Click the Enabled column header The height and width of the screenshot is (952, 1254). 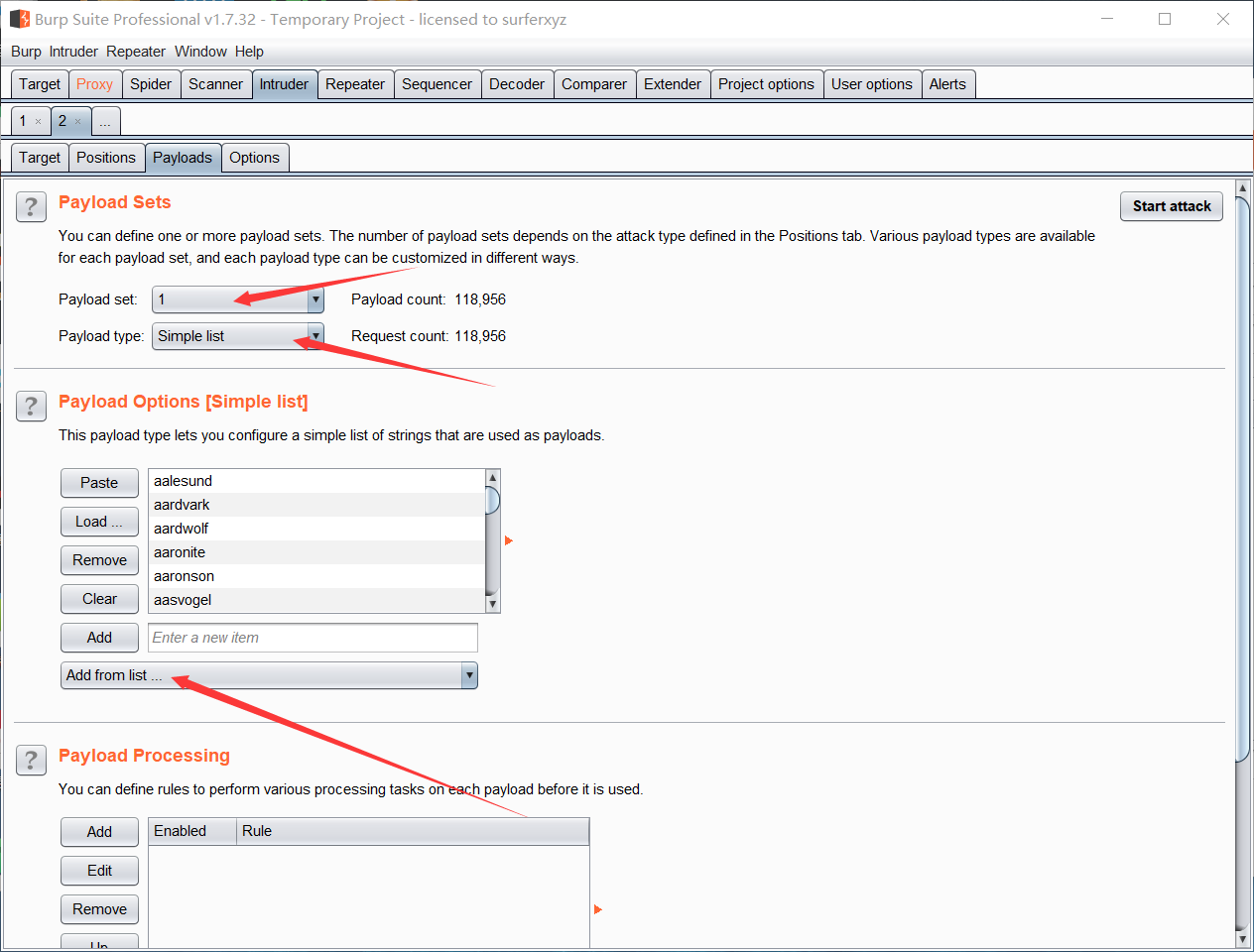coord(192,831)
